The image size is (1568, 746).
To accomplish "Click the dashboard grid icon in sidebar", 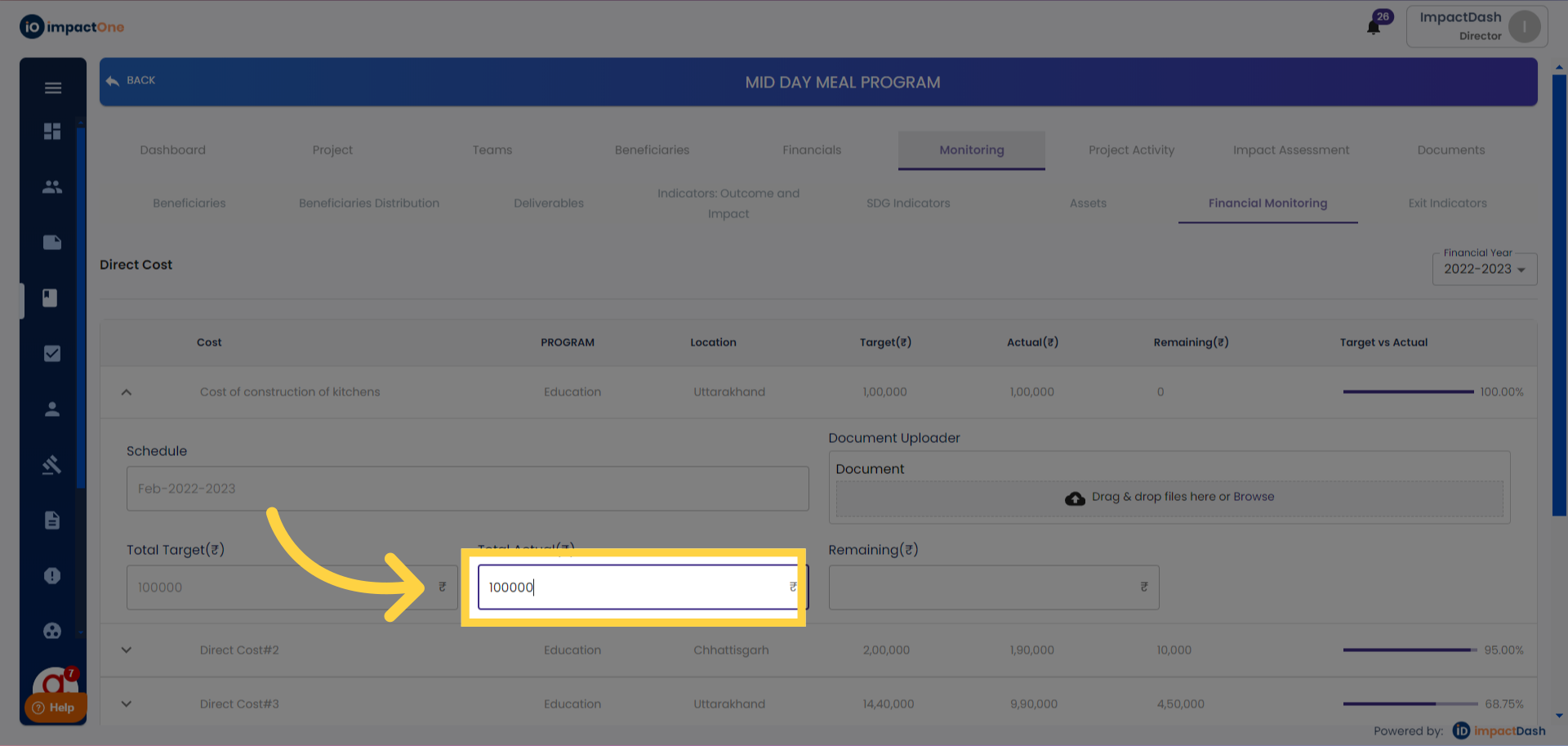I will pyautogui.click(x=52, y=132).
